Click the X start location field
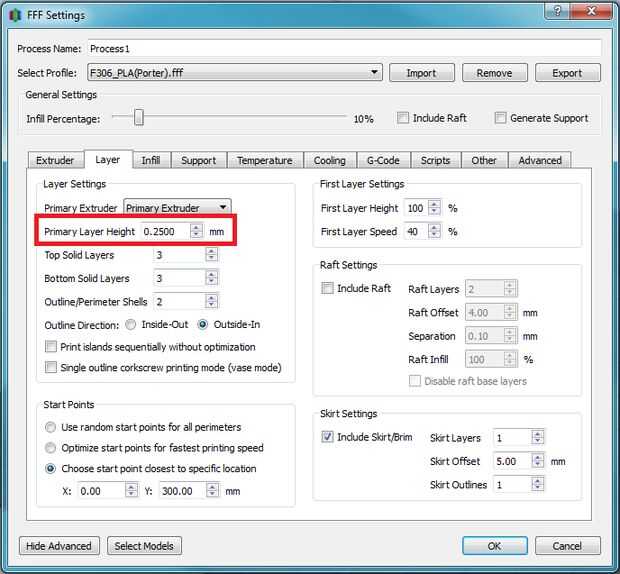Viewport: 620px width, 574px height. [x=102, y=491]
